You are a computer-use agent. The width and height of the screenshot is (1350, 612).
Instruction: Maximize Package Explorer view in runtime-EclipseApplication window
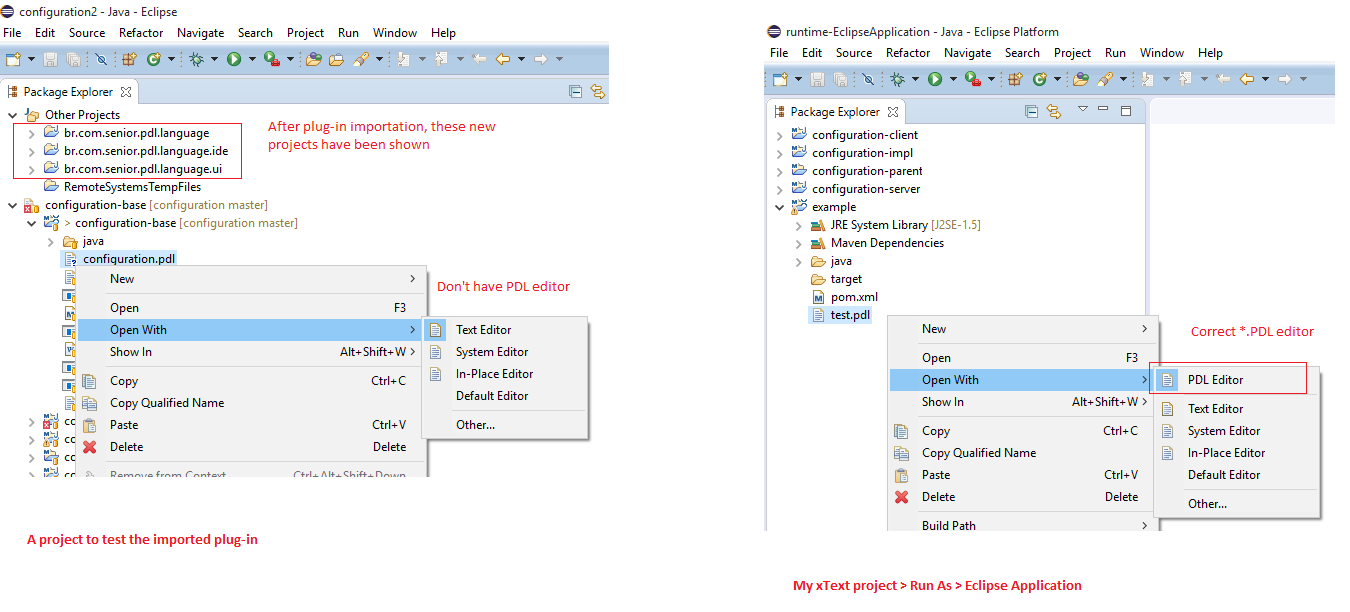tap(1126, 110)
